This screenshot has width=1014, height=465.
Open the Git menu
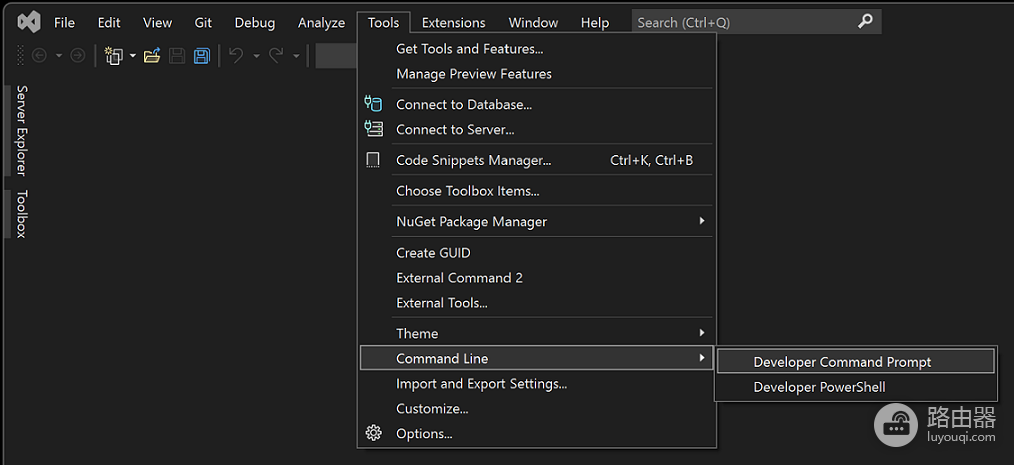203,23
